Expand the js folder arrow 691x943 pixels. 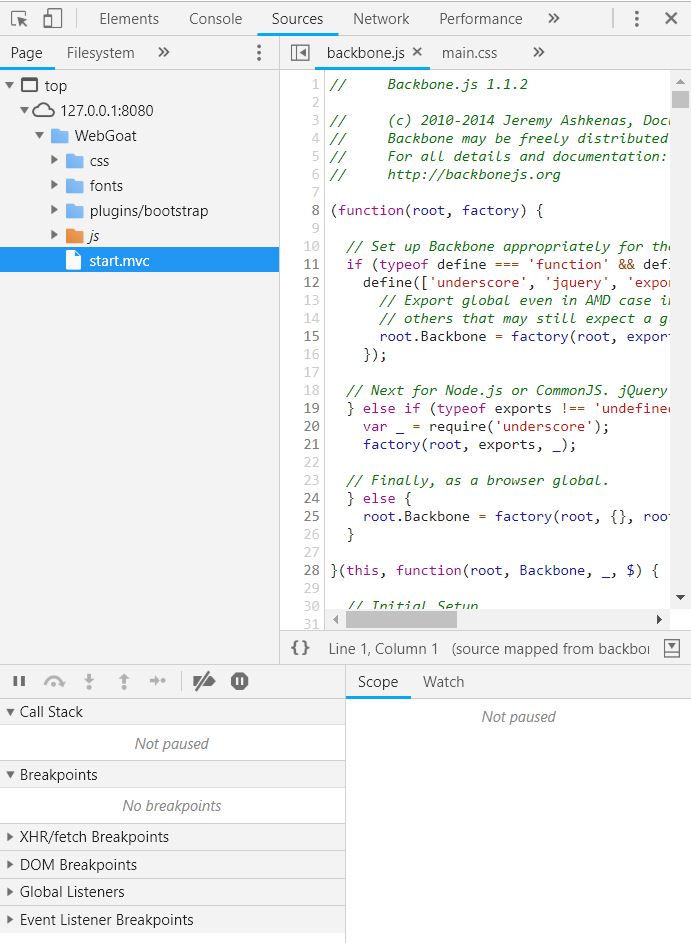coord(54,235)
